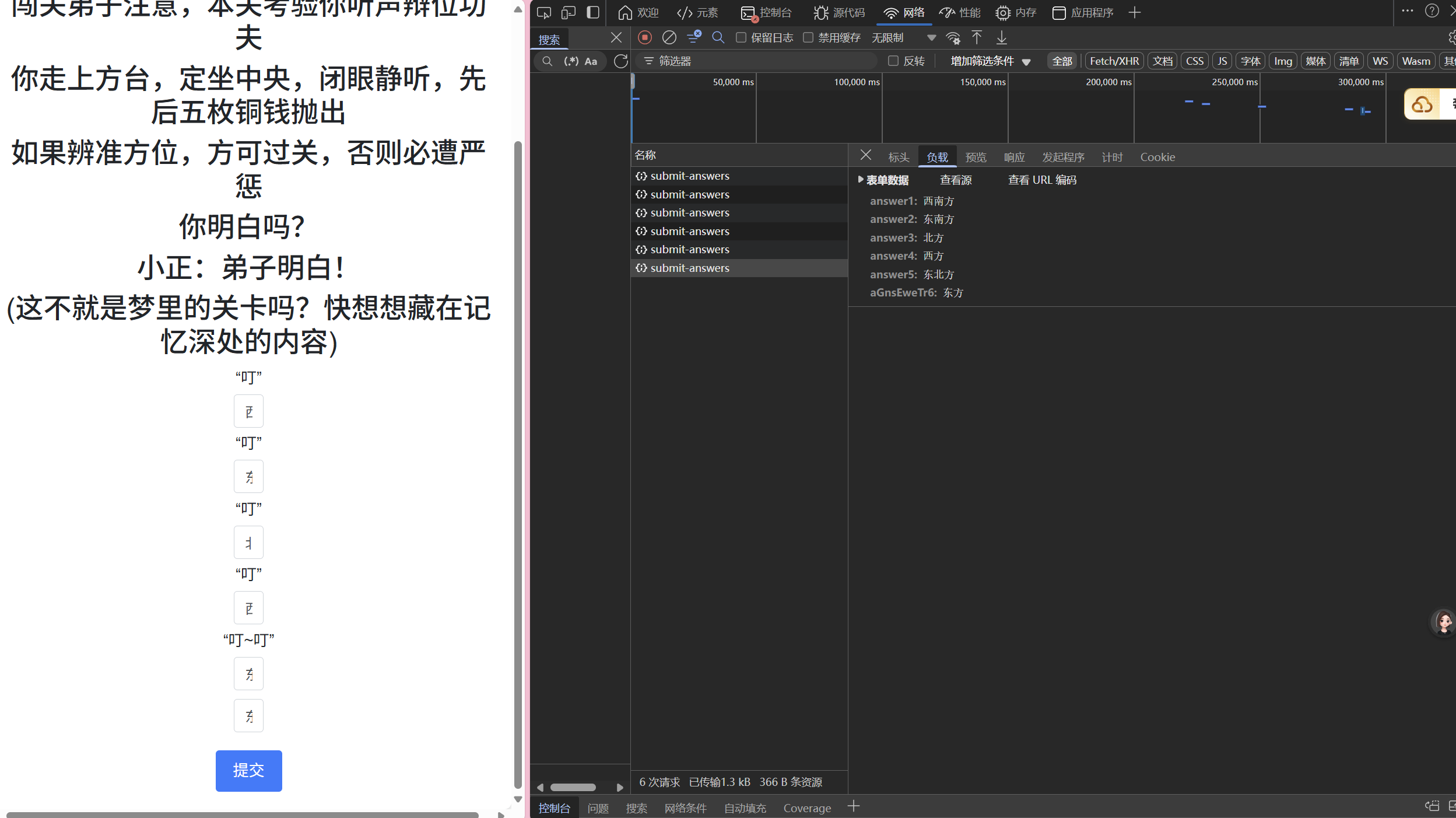Click the stop recording network log icon

tap(644, 37)
